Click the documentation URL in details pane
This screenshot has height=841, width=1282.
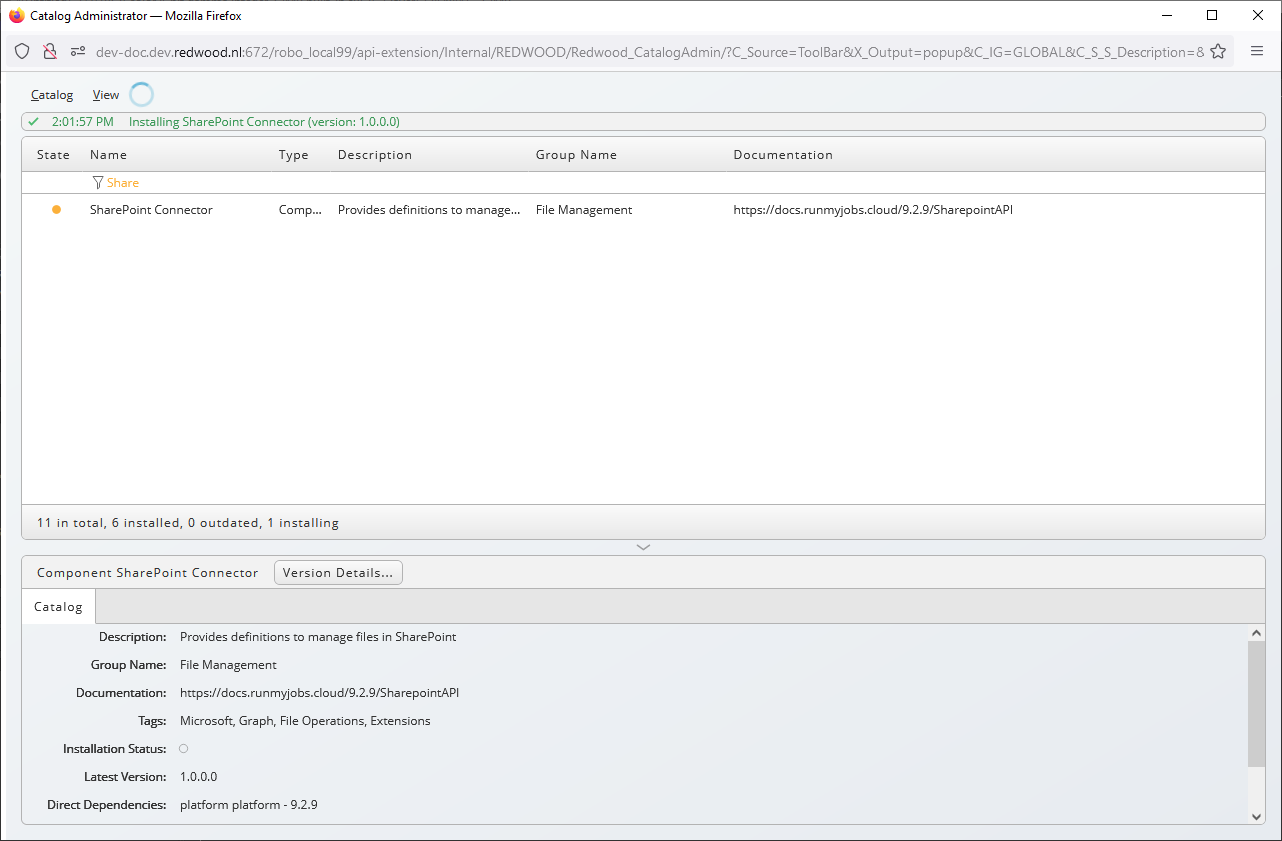319,693
